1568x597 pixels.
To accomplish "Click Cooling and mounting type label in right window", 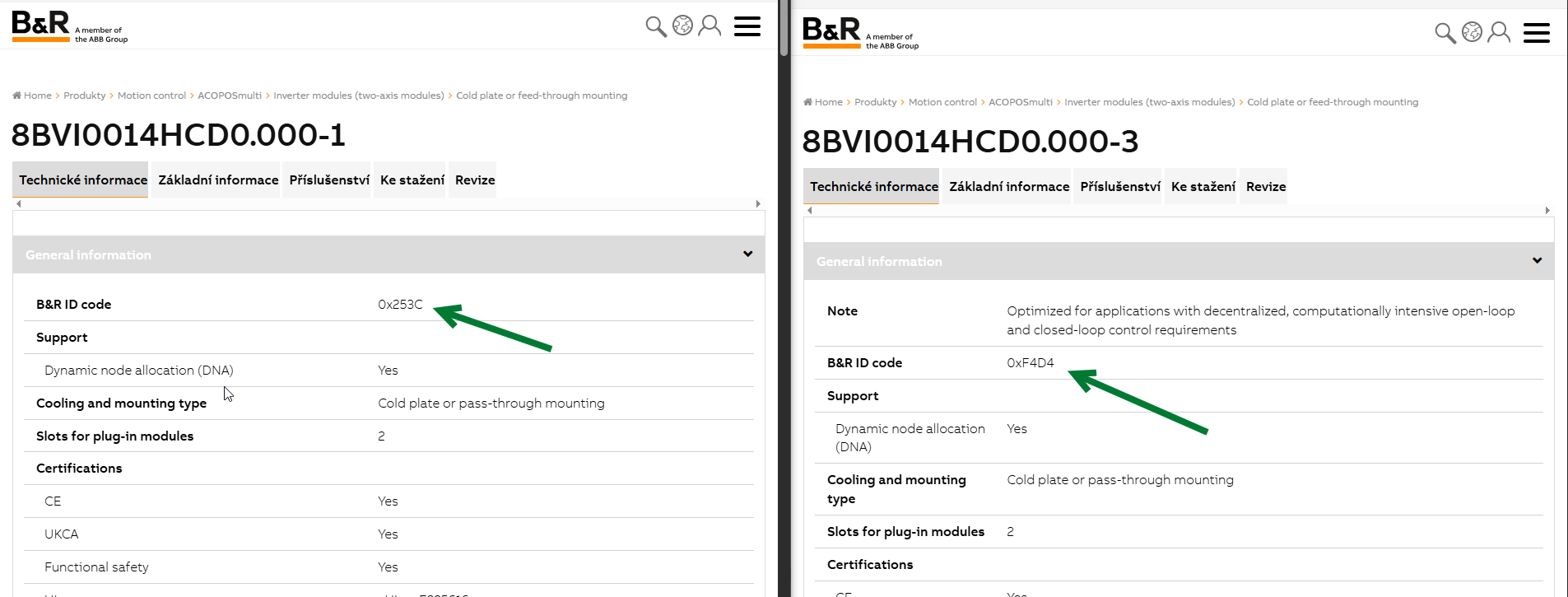I will [x=896, y=489].
